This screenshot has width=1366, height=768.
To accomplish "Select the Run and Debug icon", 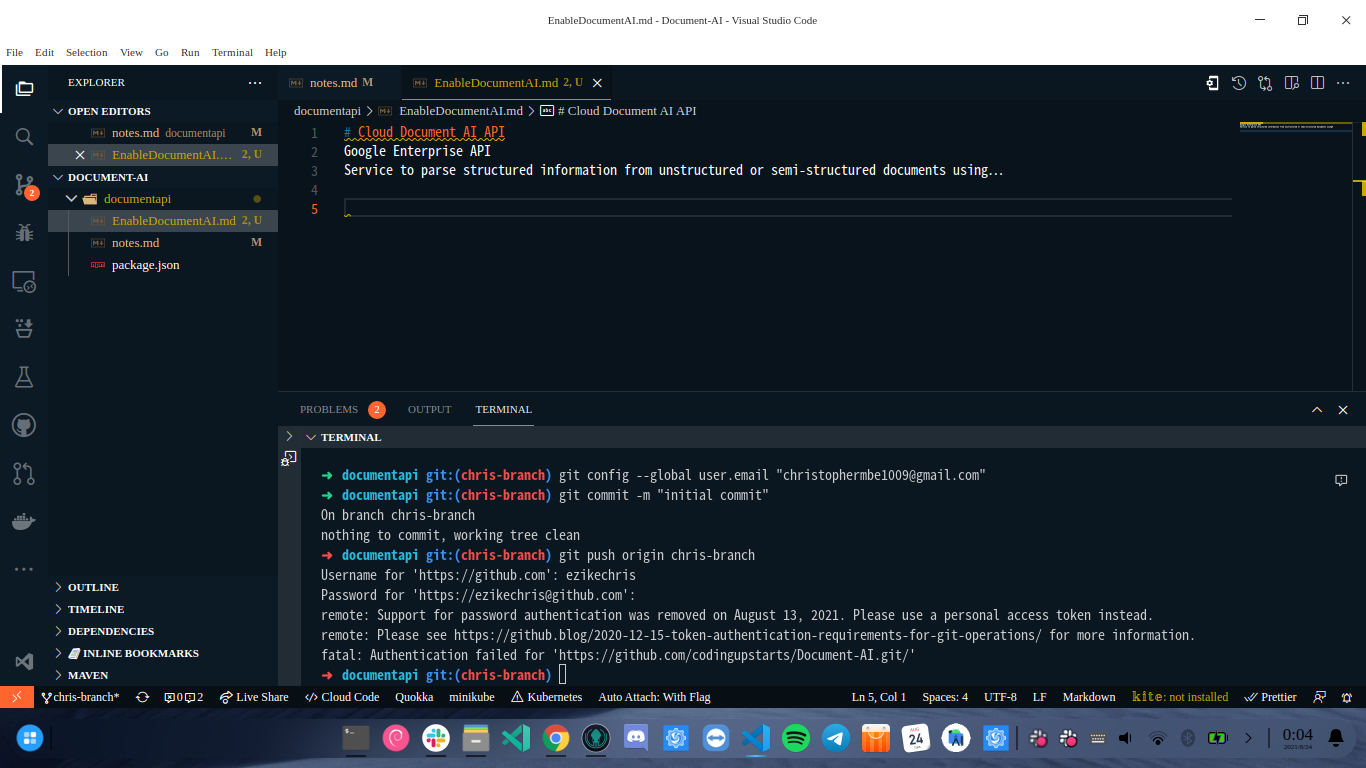I will point(24,233).
